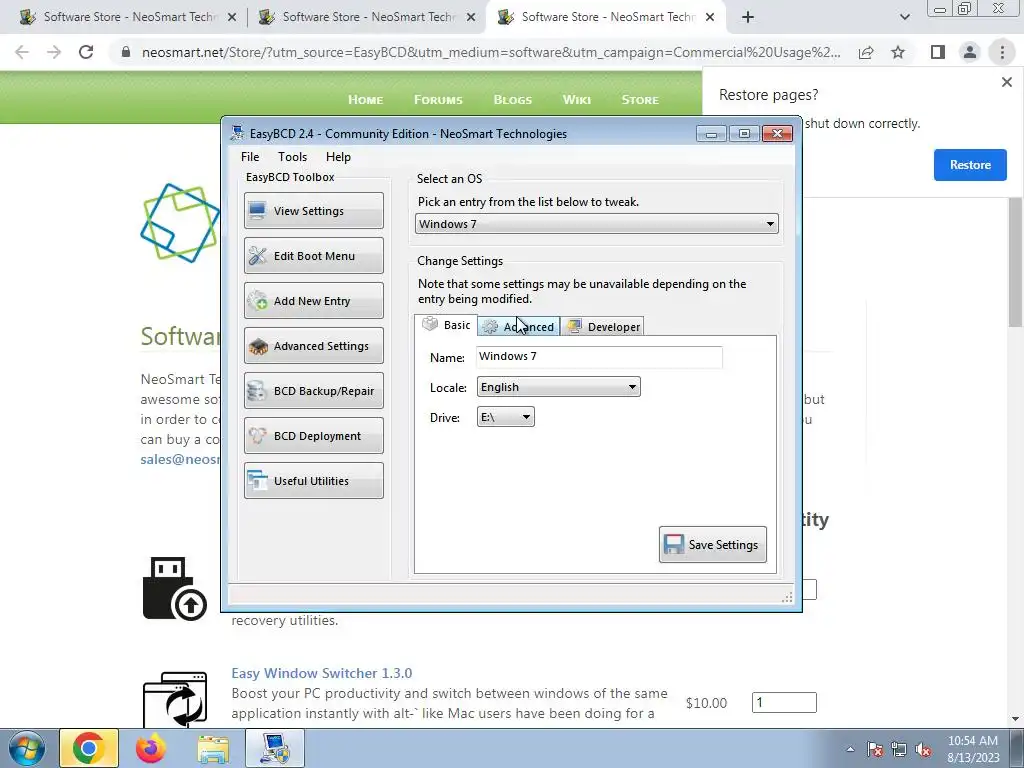Open the Home link on NeoSmart page
The width and height of the screenshot is (1024, 768).
[x=365, y=99]
